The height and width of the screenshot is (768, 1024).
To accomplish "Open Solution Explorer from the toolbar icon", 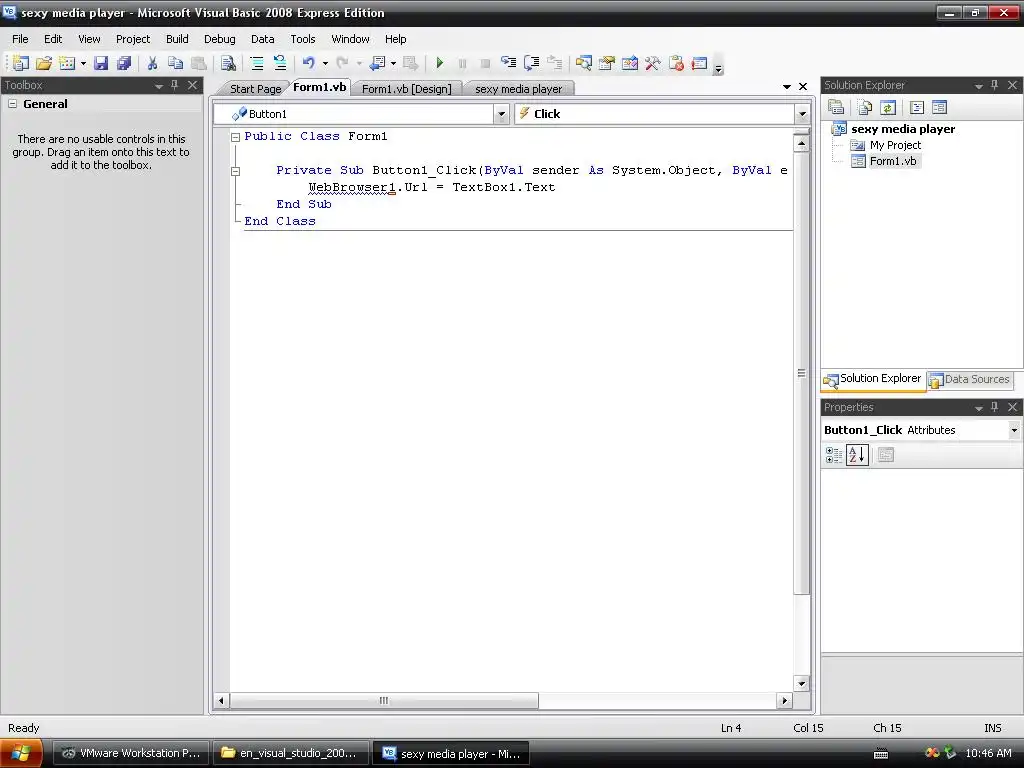I will (583, 63).
